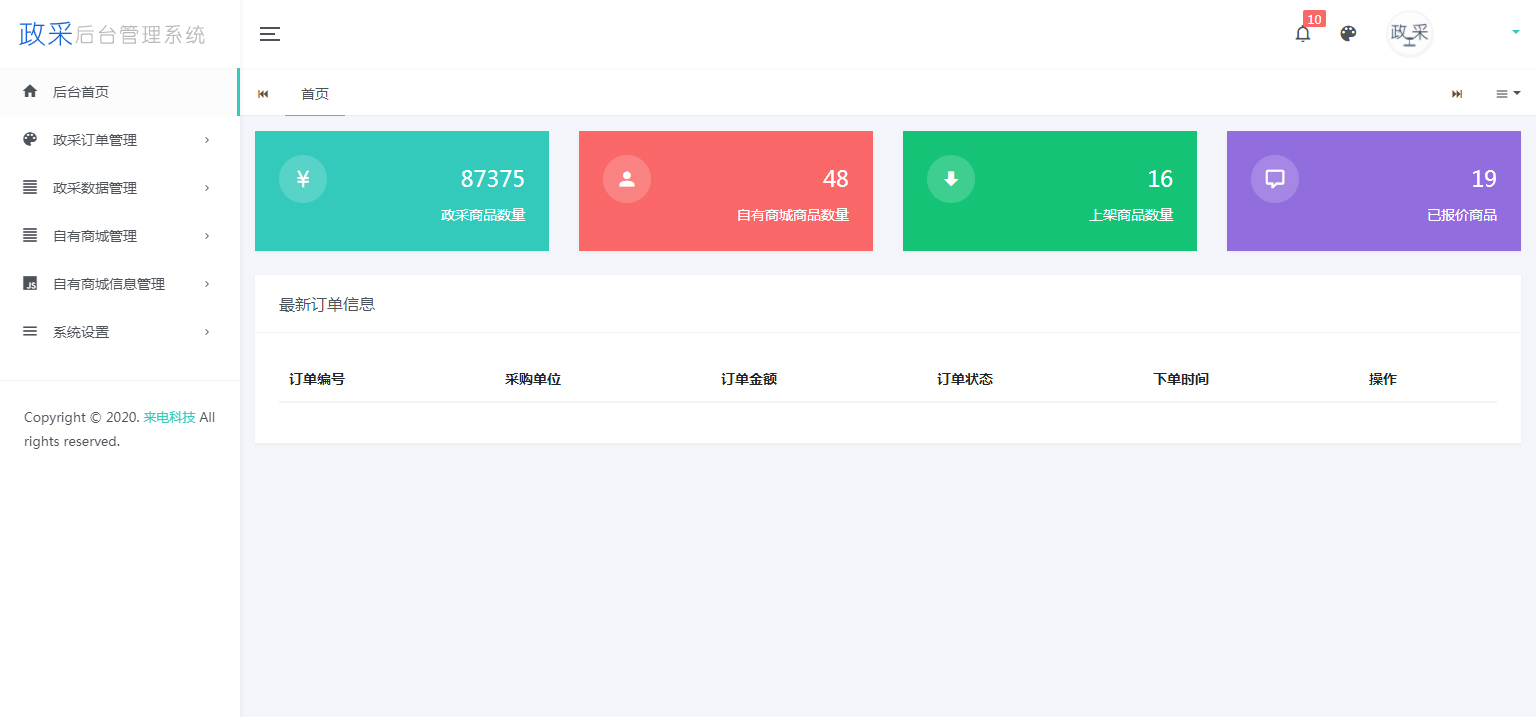1536x717 pixels.
Task: Click the download arrow icon on green card
Action: click(x=951, y=179)
